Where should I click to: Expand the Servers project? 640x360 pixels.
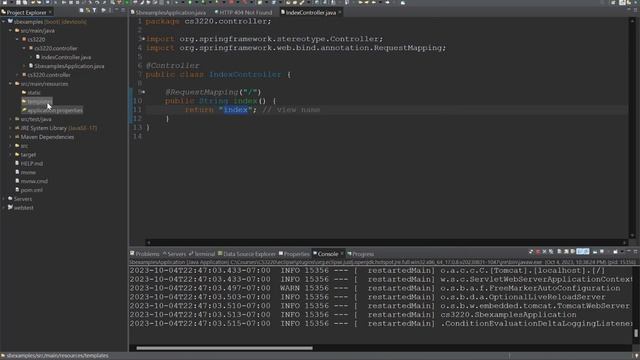4,199
